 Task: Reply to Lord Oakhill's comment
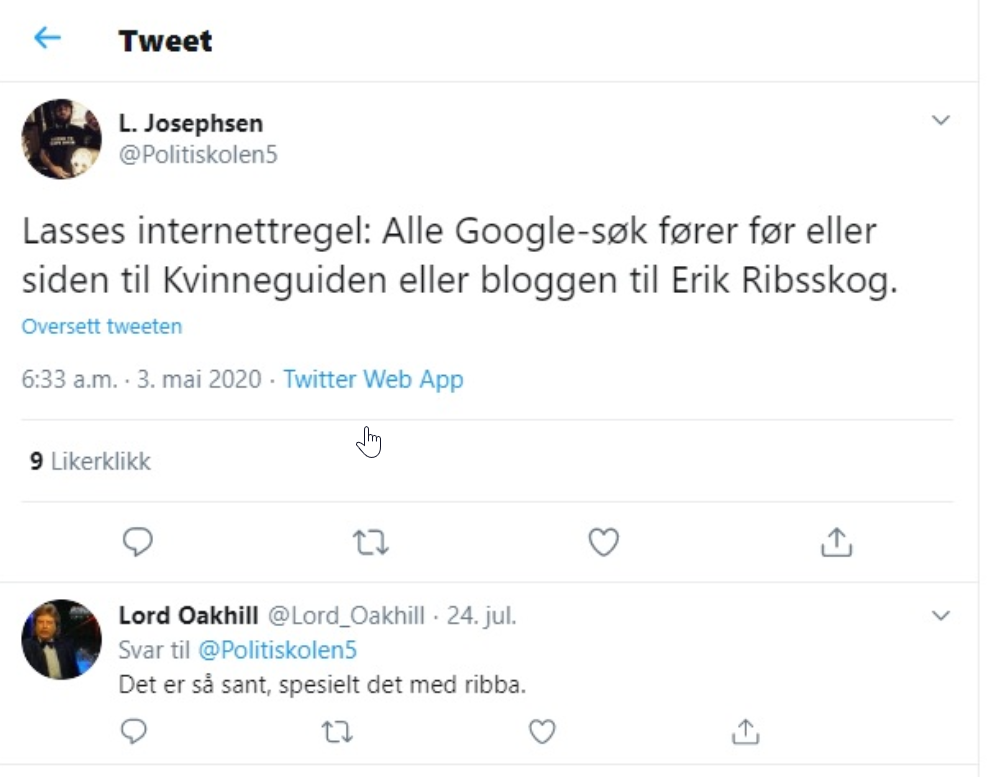[133, 732]
